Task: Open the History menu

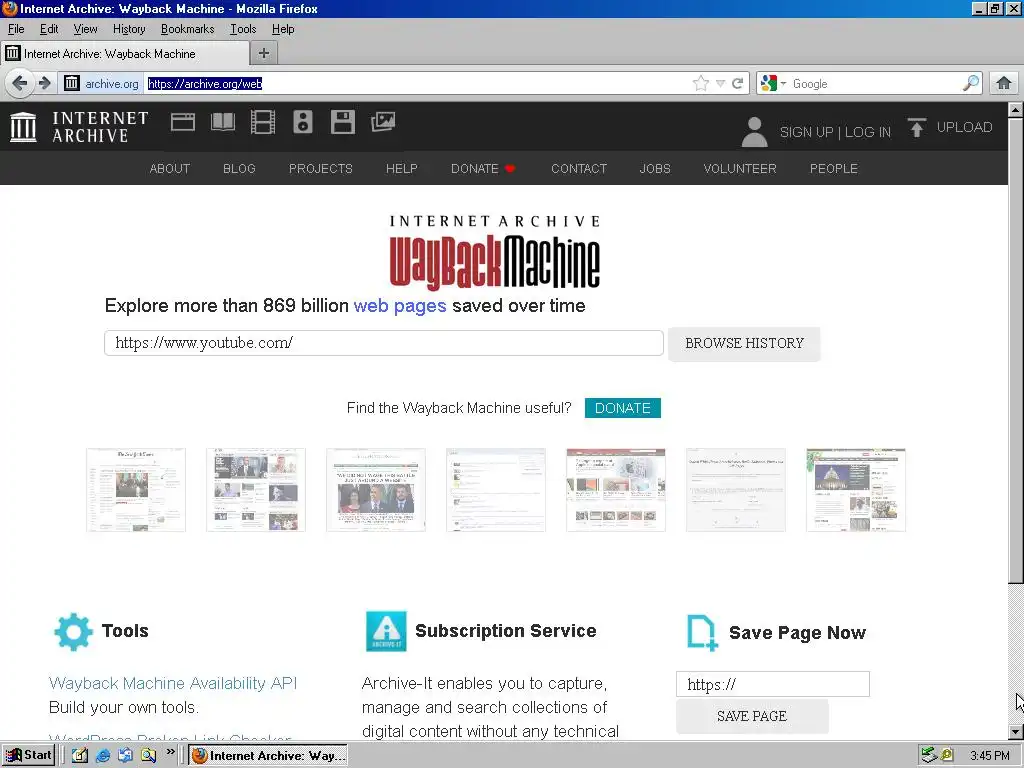Action: (x=129, y=29)
